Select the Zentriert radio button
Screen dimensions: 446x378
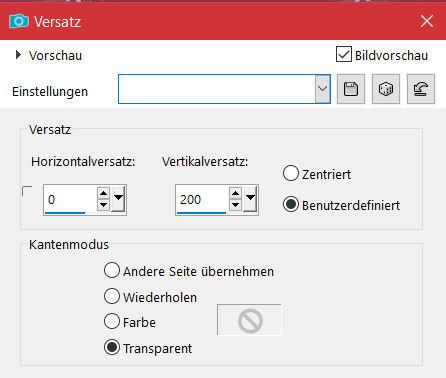click(291, 173)
